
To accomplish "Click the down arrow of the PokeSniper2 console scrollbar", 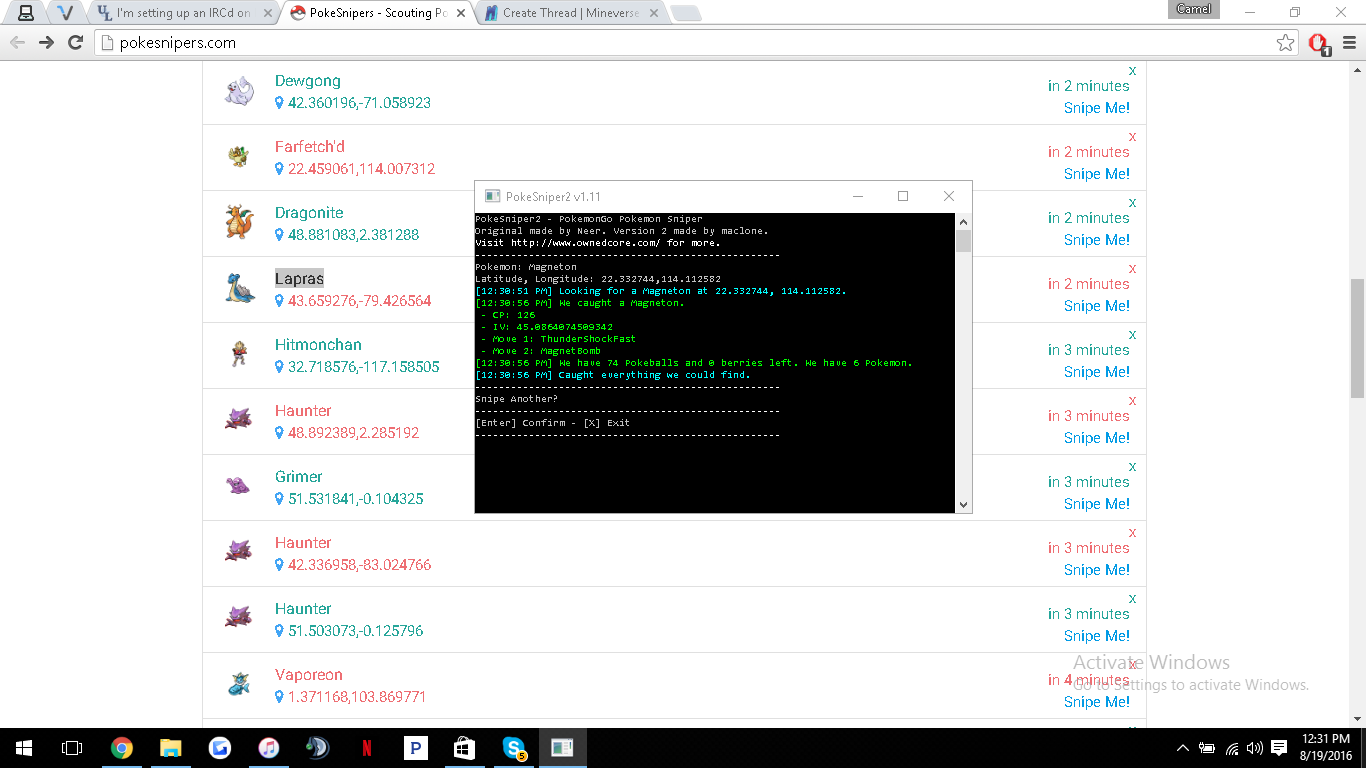I will tap(963, 505).
